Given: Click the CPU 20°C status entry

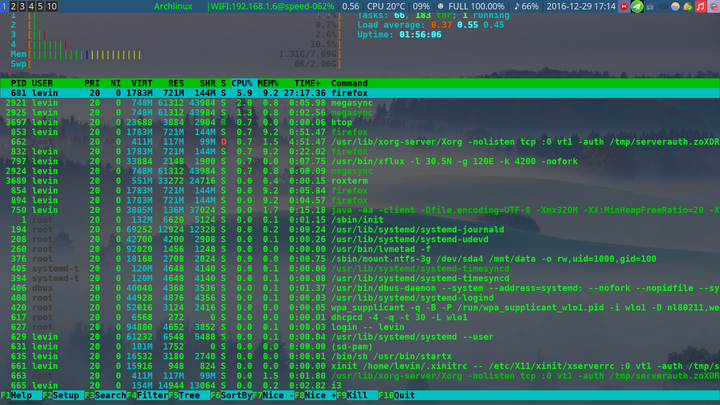Looking at the screenshot, I should coord(386,6).
